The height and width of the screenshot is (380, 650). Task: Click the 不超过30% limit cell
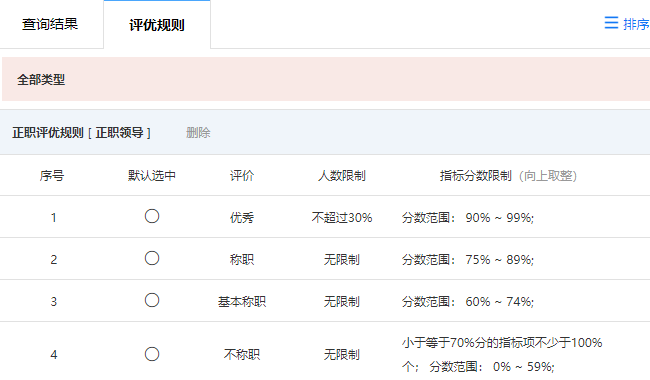[342, 218]
